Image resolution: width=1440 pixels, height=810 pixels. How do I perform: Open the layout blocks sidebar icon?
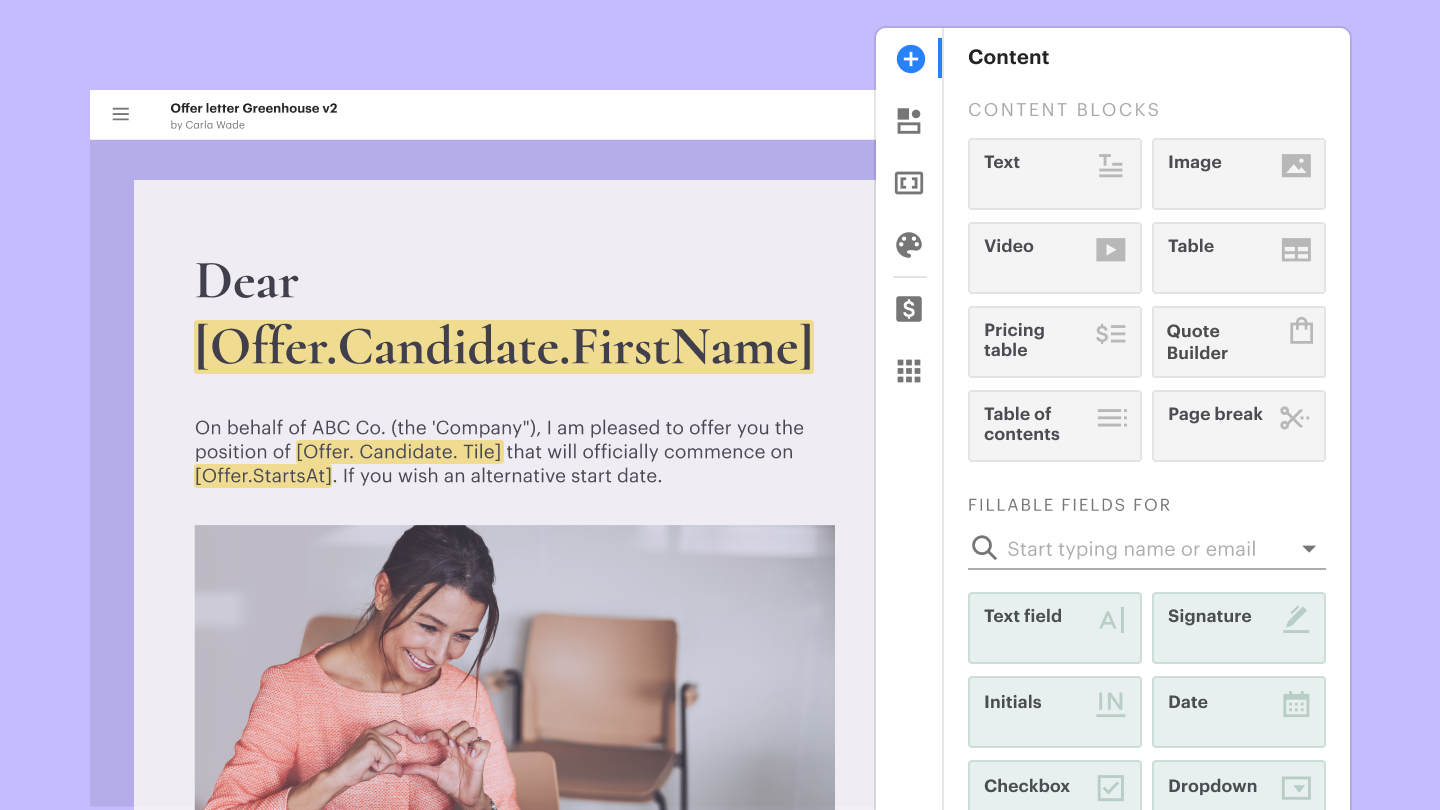point(909,121)
